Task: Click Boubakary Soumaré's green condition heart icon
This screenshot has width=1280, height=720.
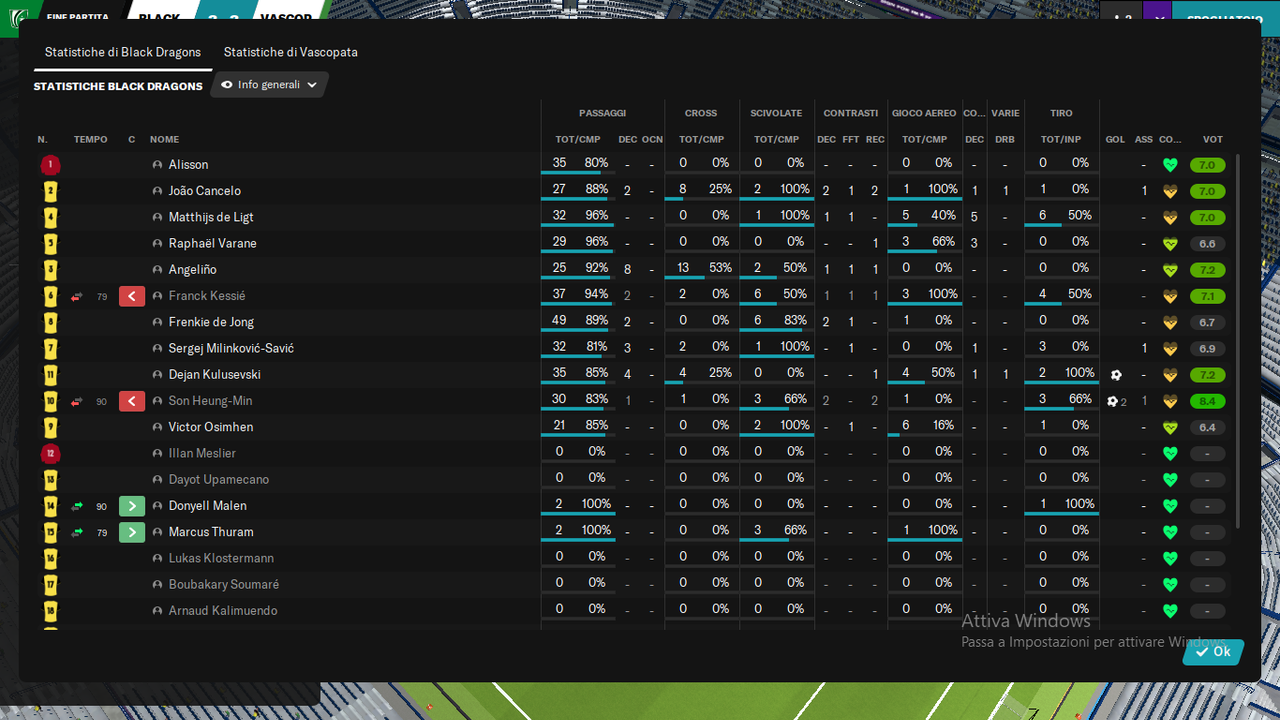Action: 1170,584
